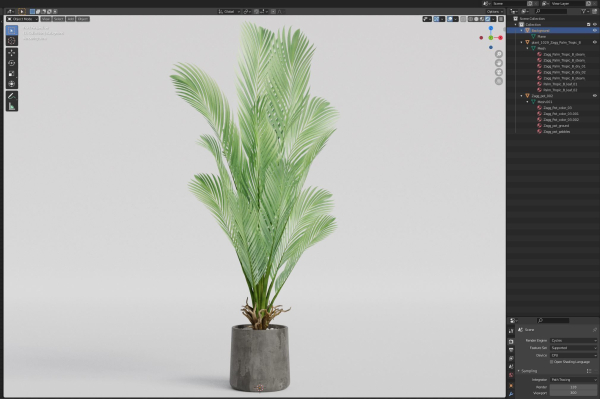Viewport: 600px width, 399px height.
Task: Exclude Collection from view layer checkbox
Action: coord(589,24)
